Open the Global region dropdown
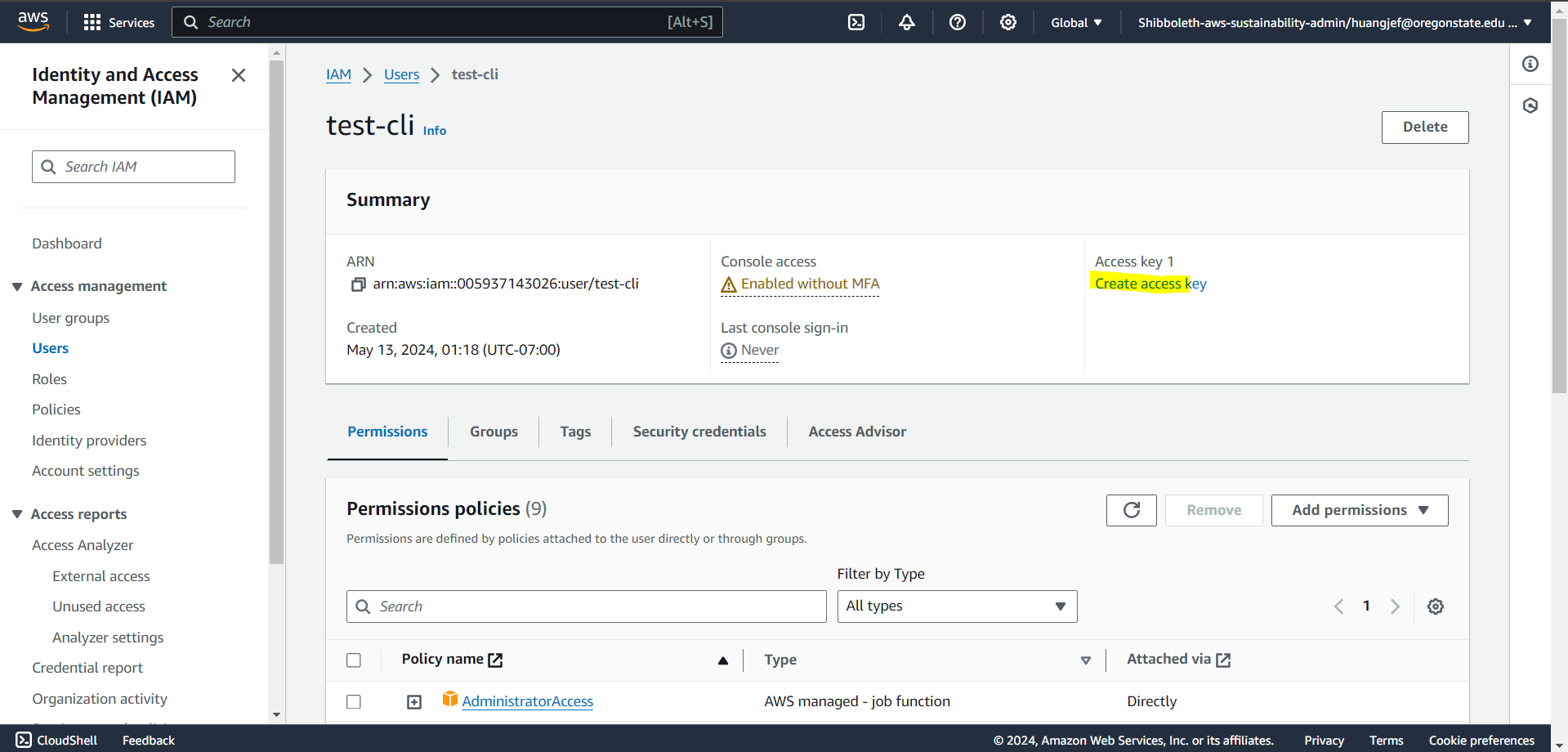 click(x=1076, y=23)
